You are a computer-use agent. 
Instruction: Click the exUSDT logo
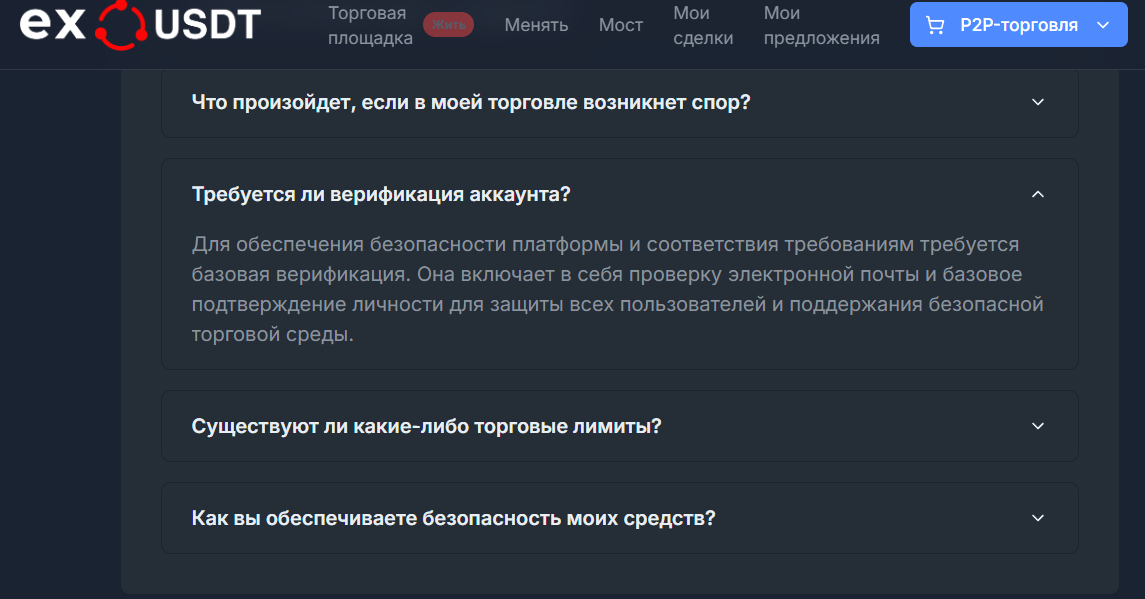(x=140, y=25)
